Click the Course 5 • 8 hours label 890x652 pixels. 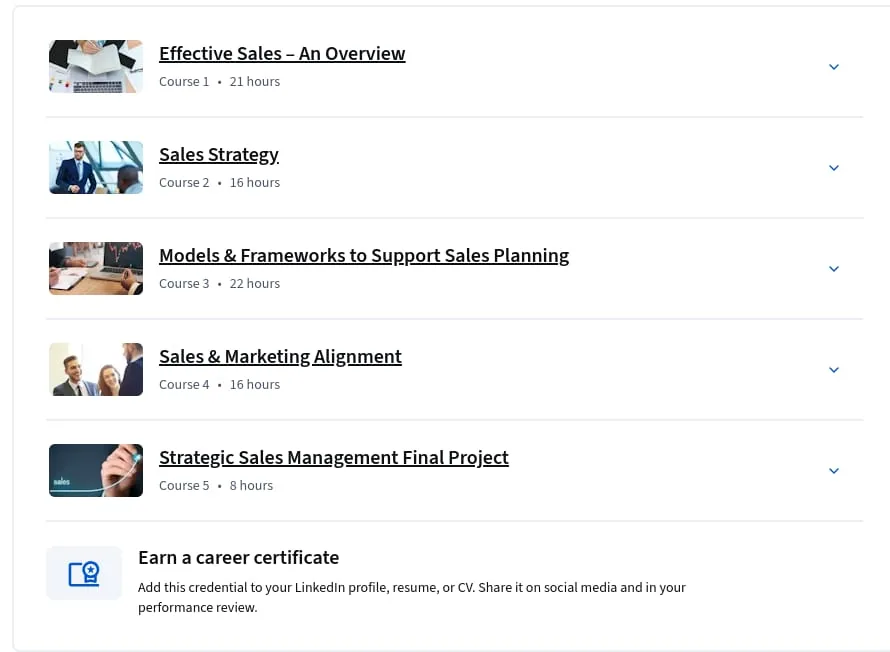216,486
